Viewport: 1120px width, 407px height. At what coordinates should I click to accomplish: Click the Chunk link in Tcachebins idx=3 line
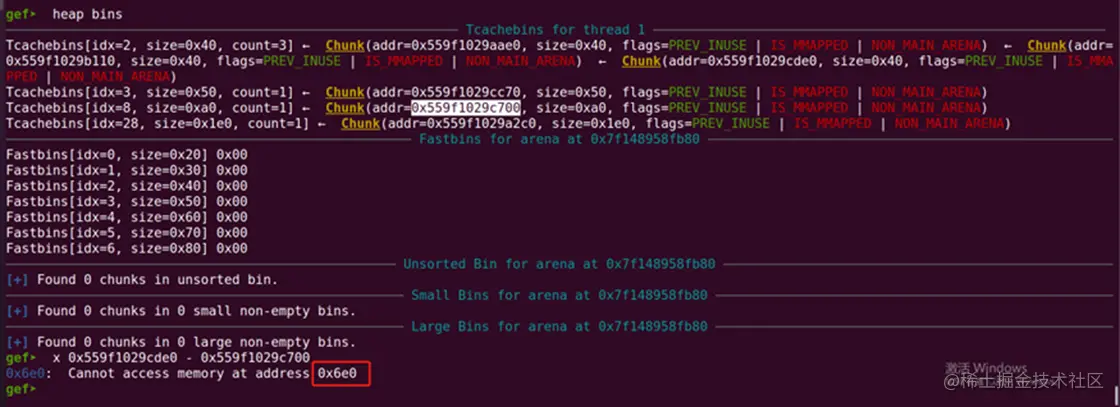click(x=345, y=92)
